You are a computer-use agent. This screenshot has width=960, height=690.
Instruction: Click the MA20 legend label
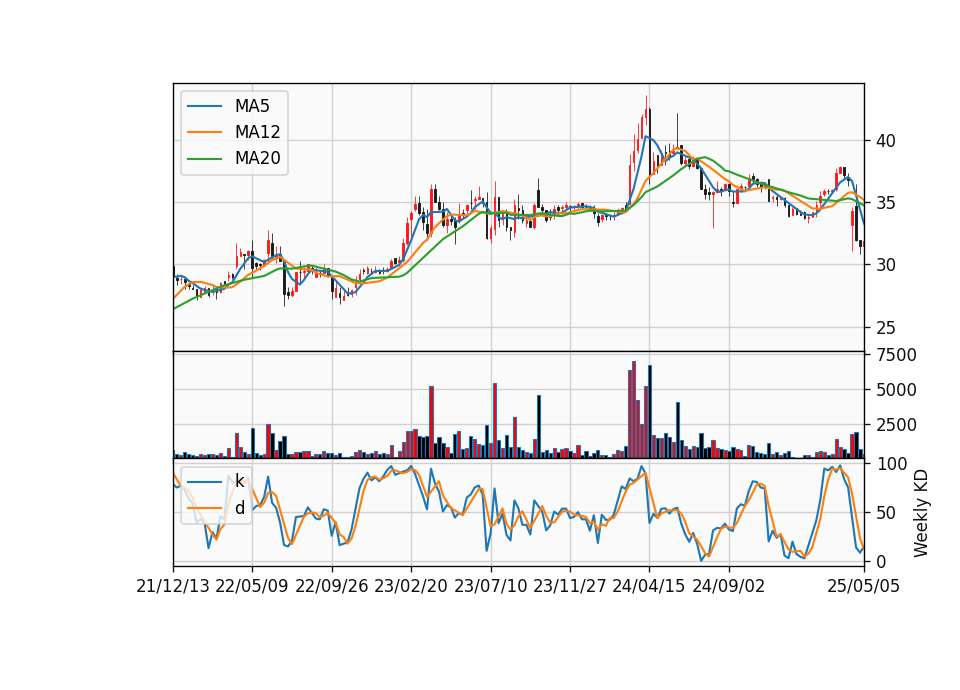[x=257, y=159]
